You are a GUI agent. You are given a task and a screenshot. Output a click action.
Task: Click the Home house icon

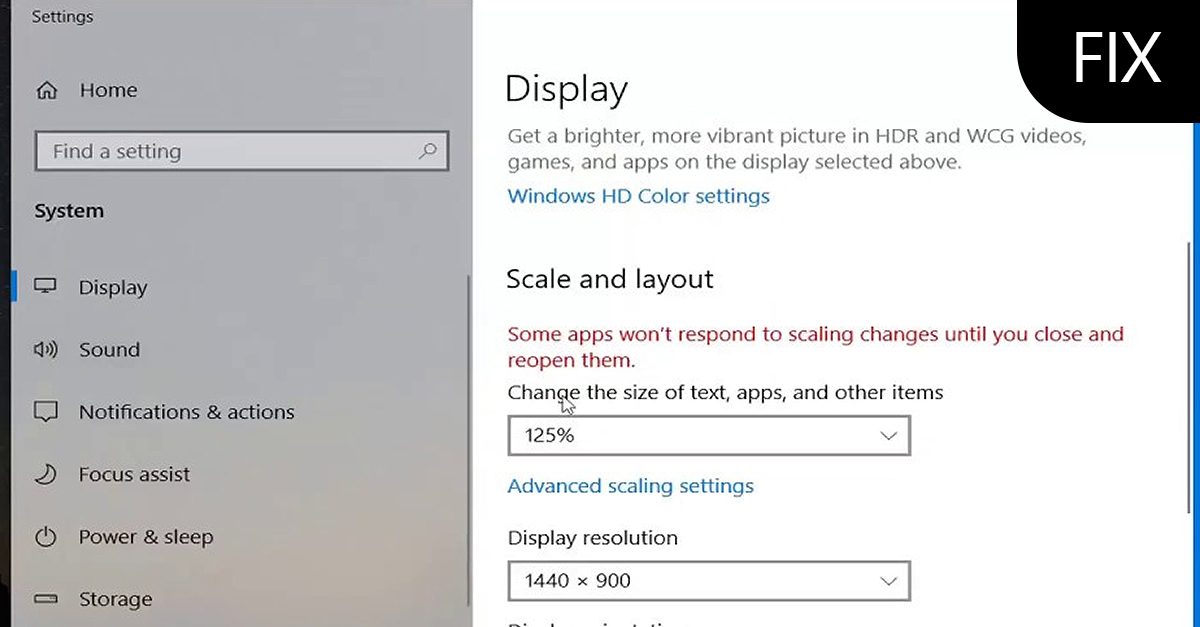coord(47,90)
